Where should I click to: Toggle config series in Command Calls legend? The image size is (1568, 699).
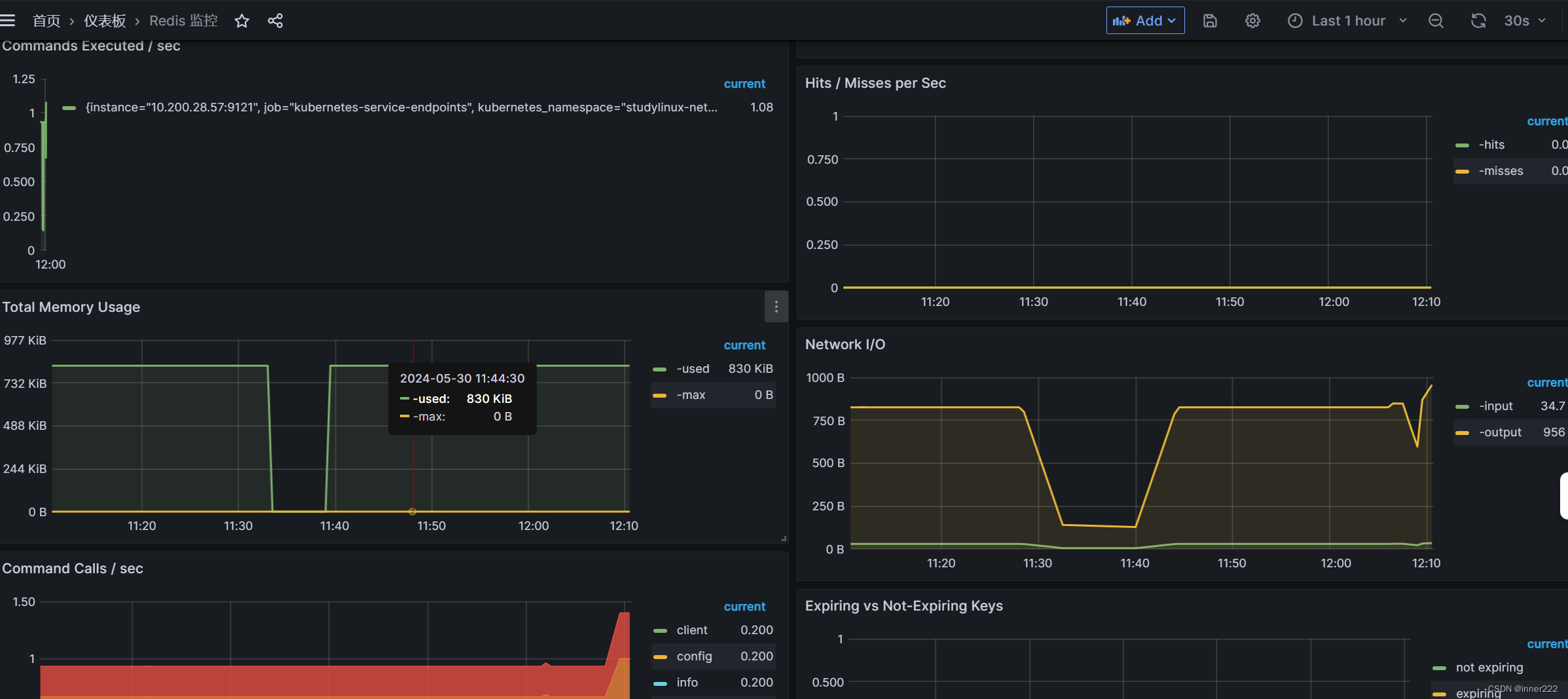tap(694, 656)
